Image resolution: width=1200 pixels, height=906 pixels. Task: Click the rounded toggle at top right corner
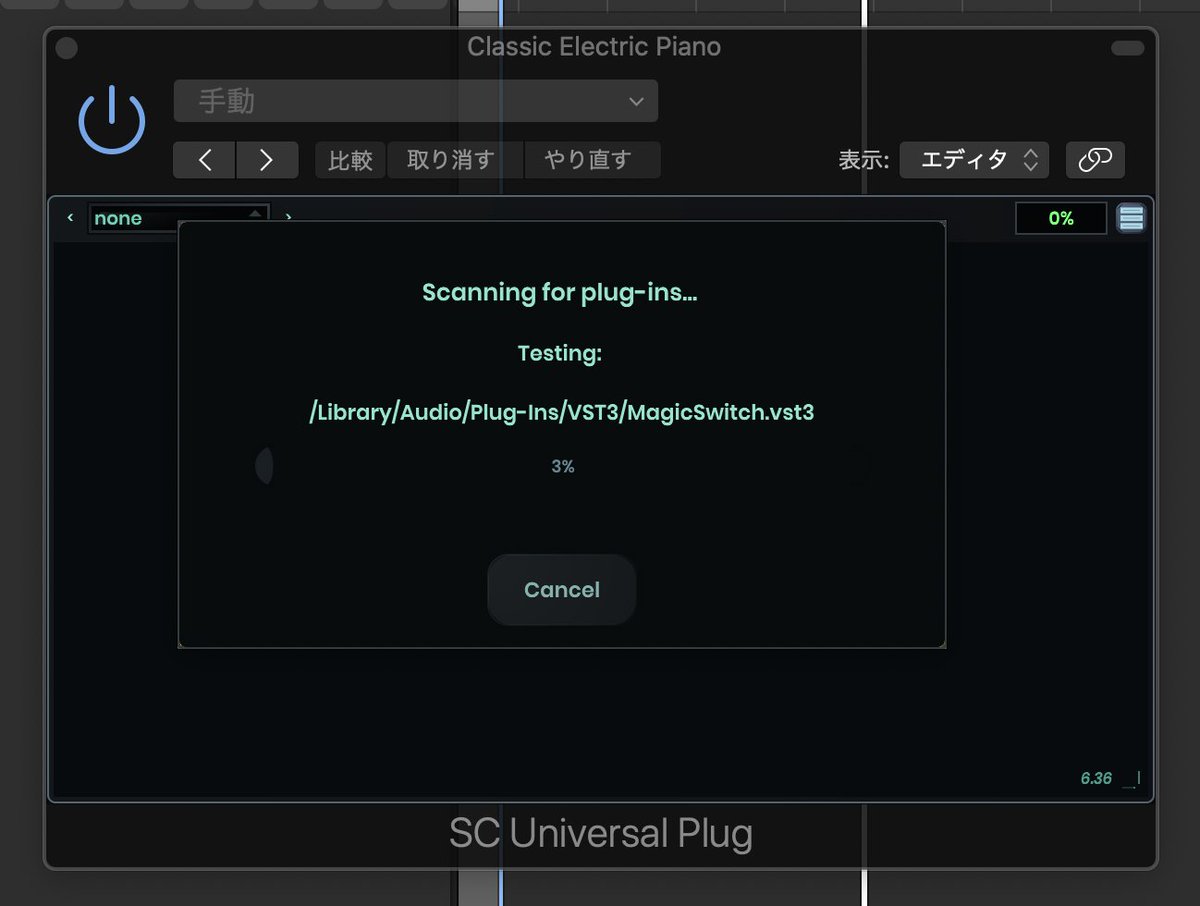(x=1126, y=46)
